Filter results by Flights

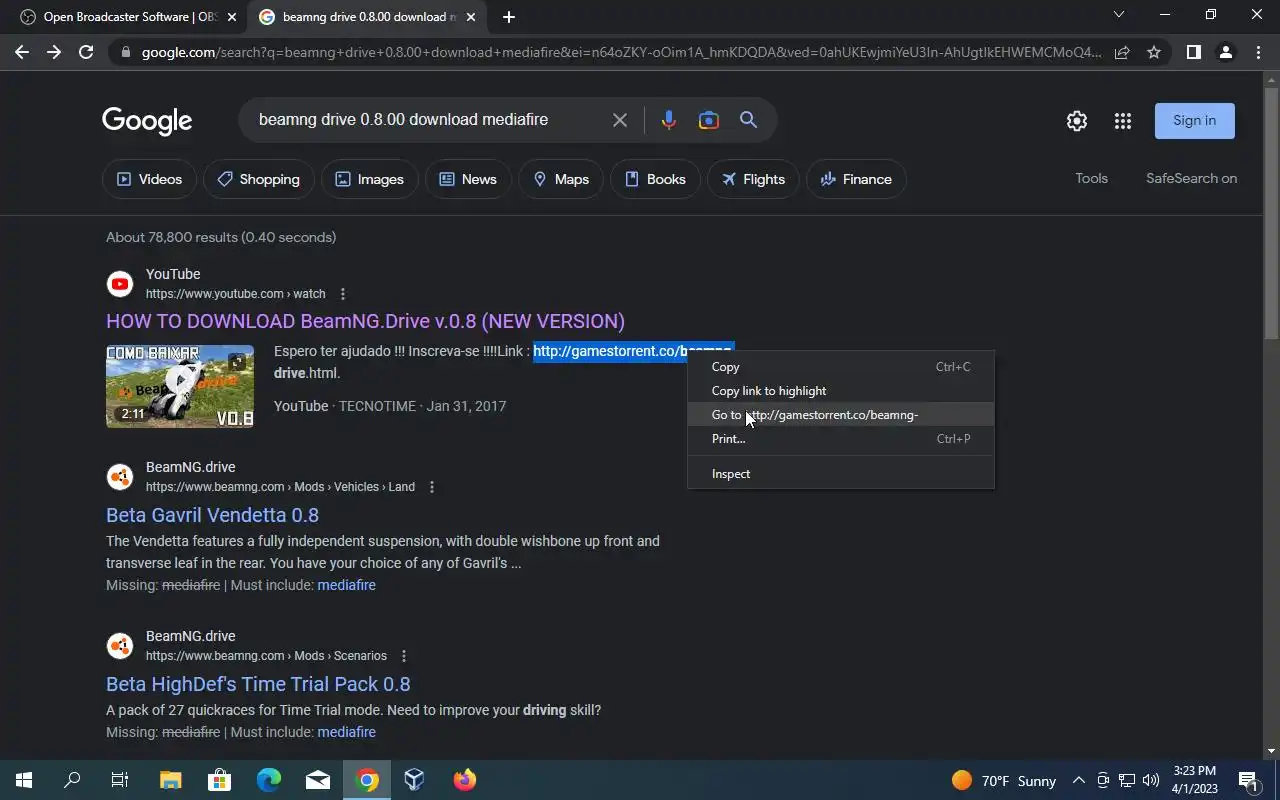753,179
